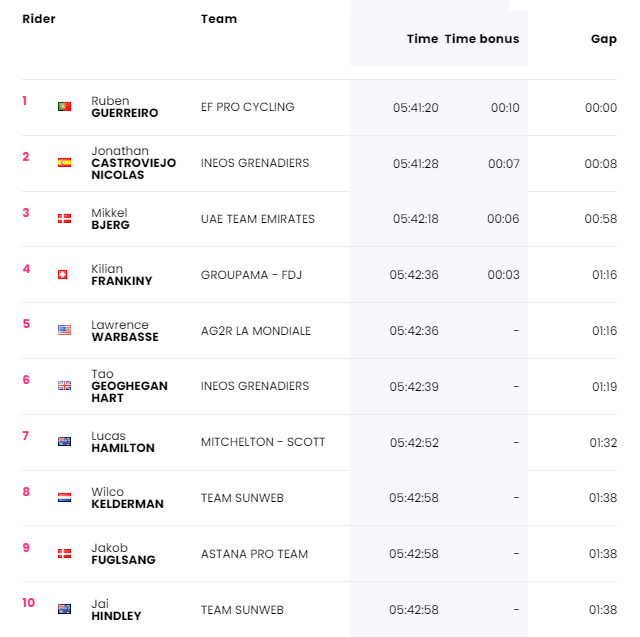Sort results by the Time column header

click(x=422, y=39)
